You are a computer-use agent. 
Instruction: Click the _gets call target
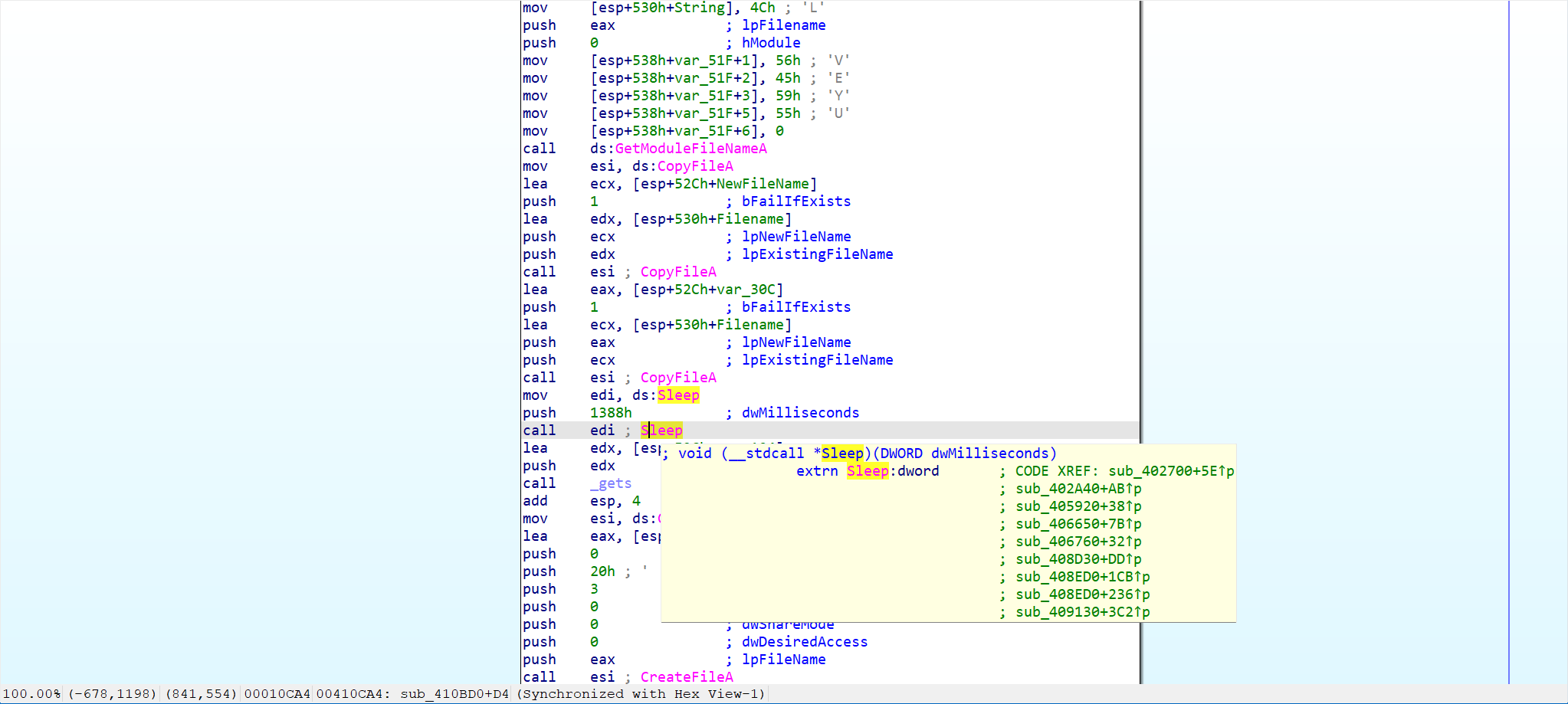pyautogui.click(x=611, y=483)
